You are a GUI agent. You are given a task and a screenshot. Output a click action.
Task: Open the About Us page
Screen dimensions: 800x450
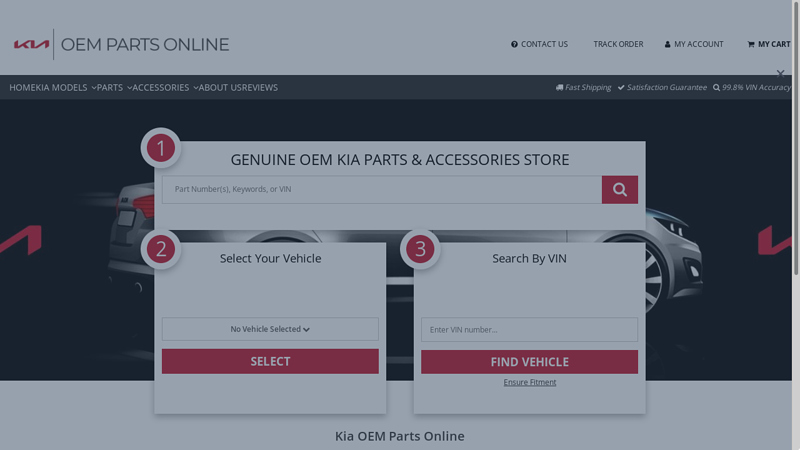pos(220,87)
